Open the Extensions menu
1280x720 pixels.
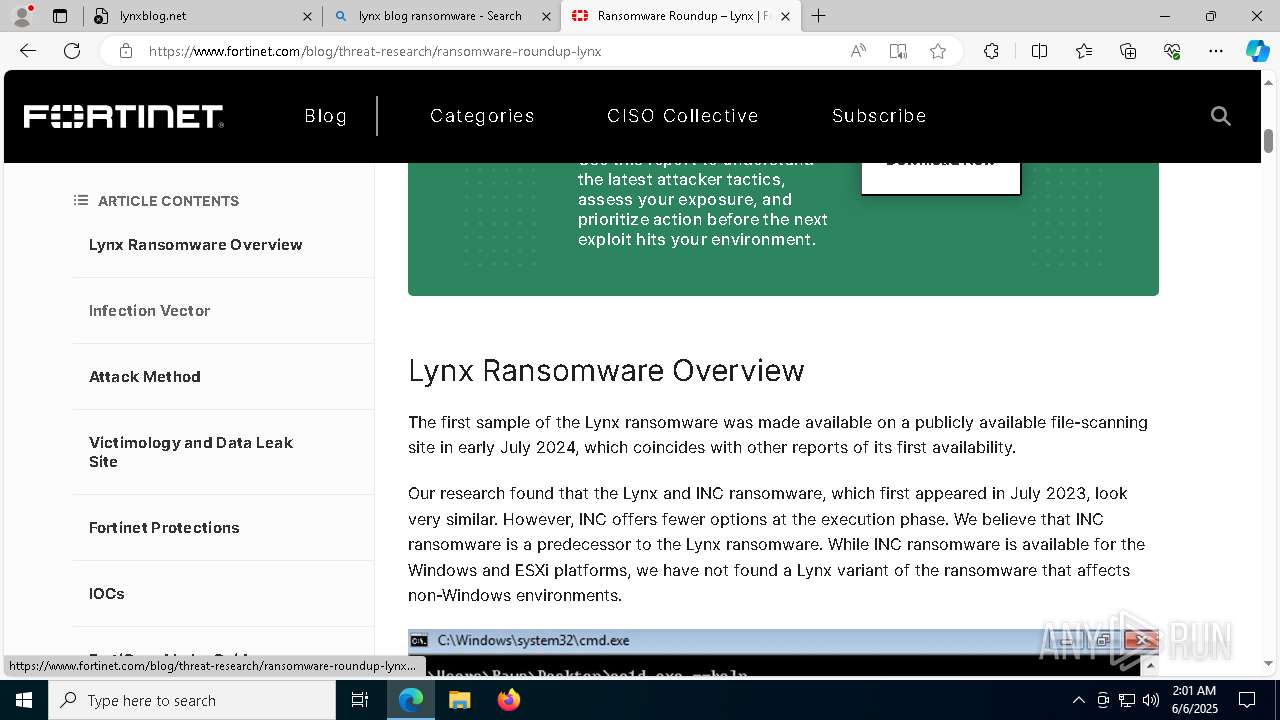coord(991,51)
